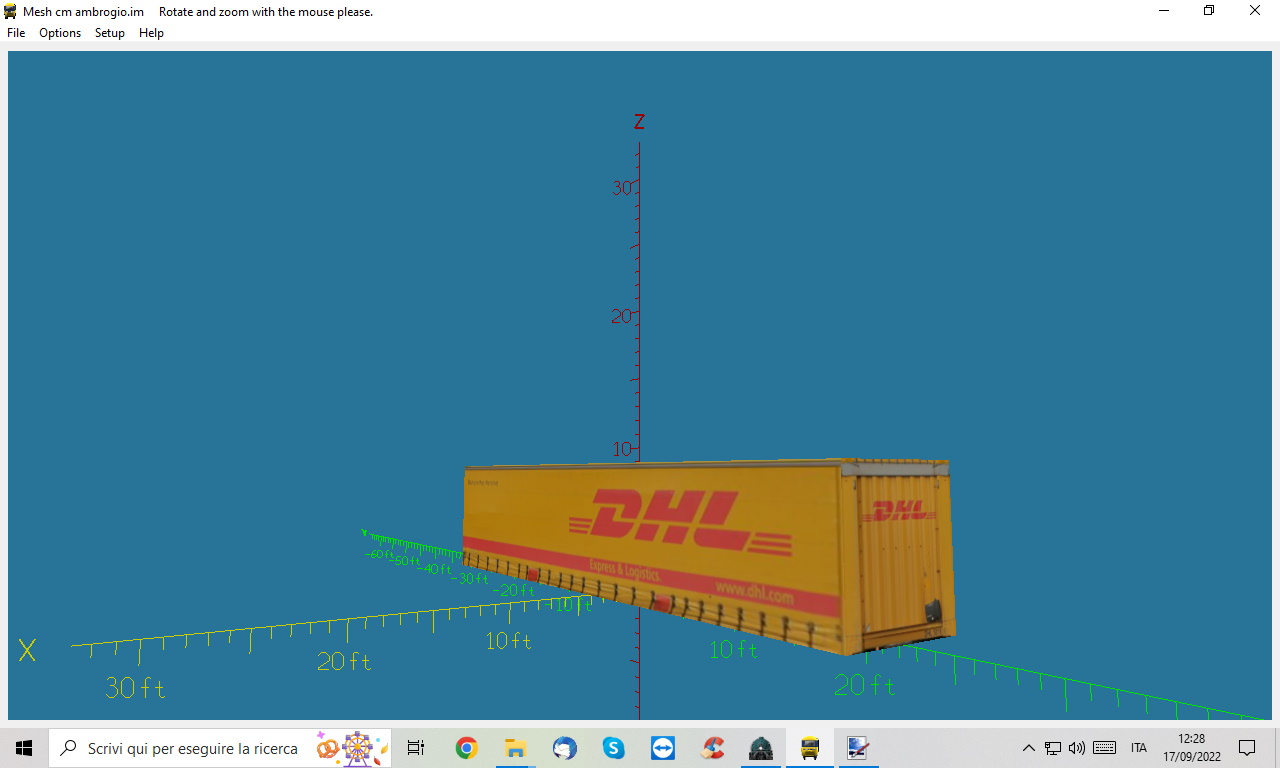This screenshot has height=768, width=1280.
Task: Click the volume speaker tray icon
Action: pos(1077,748)
